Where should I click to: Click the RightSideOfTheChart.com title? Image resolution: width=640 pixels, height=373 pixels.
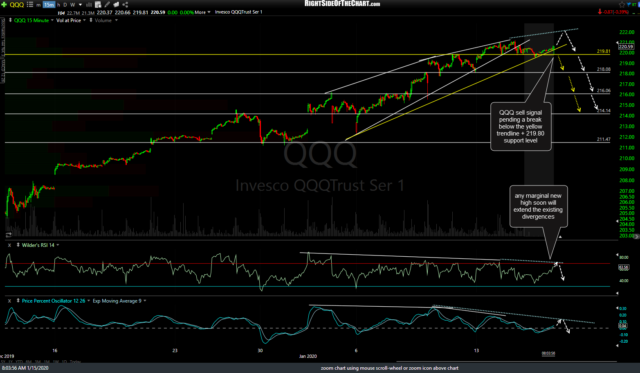[342, 4]
